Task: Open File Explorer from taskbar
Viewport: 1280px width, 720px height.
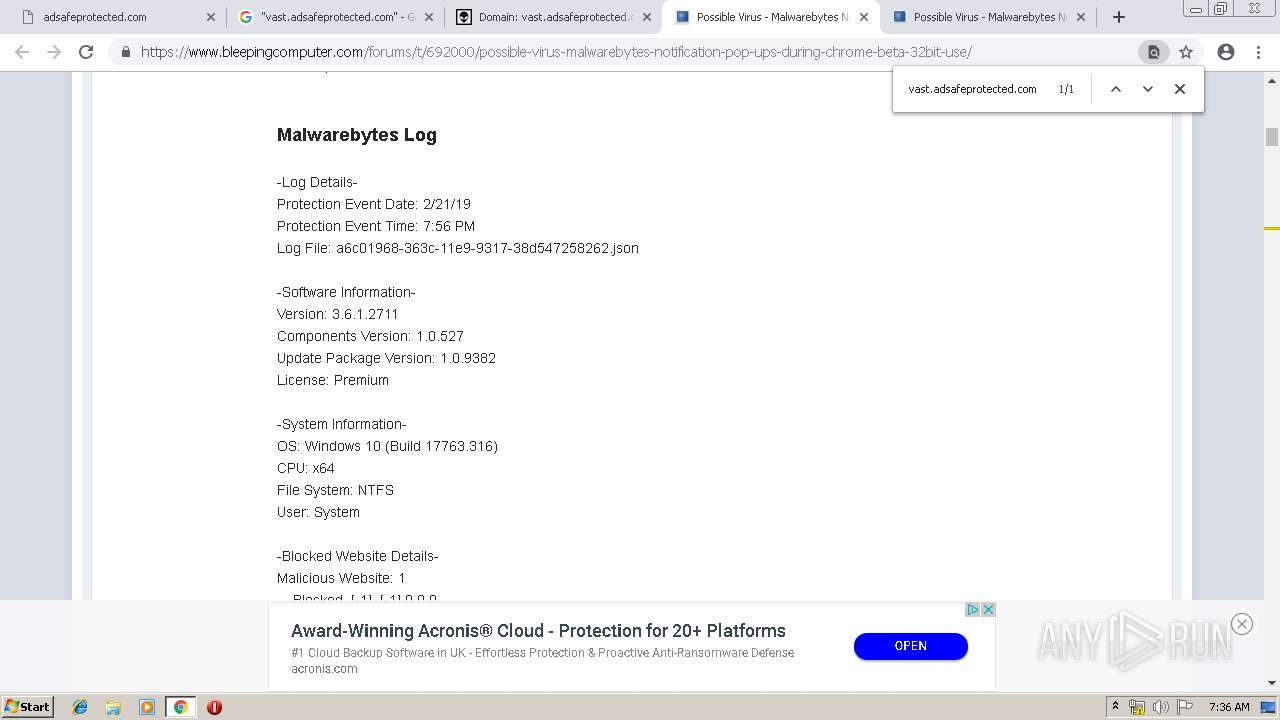Action: coord(113,707)
